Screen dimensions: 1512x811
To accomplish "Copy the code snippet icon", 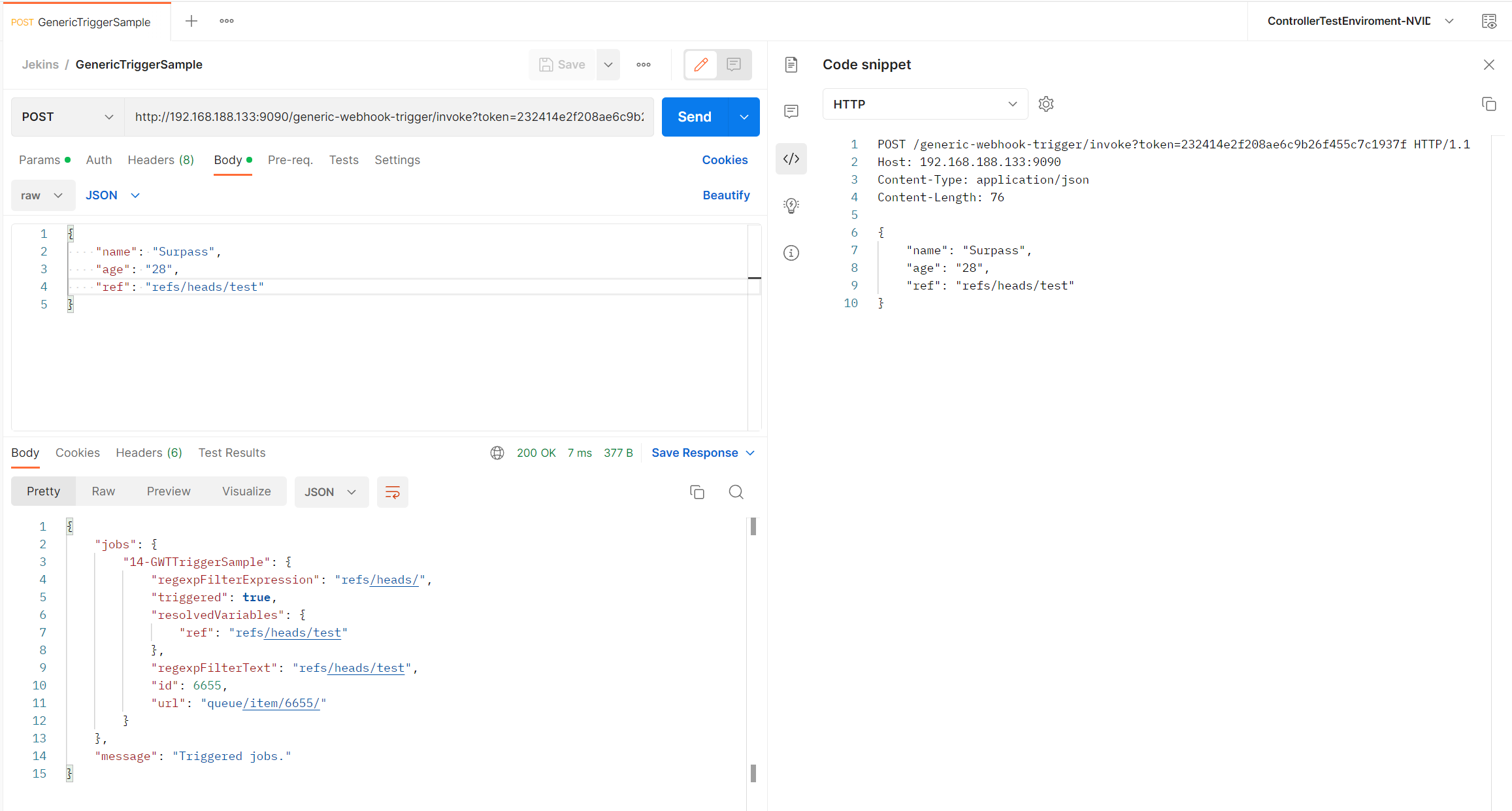I will pos(1489,104).
